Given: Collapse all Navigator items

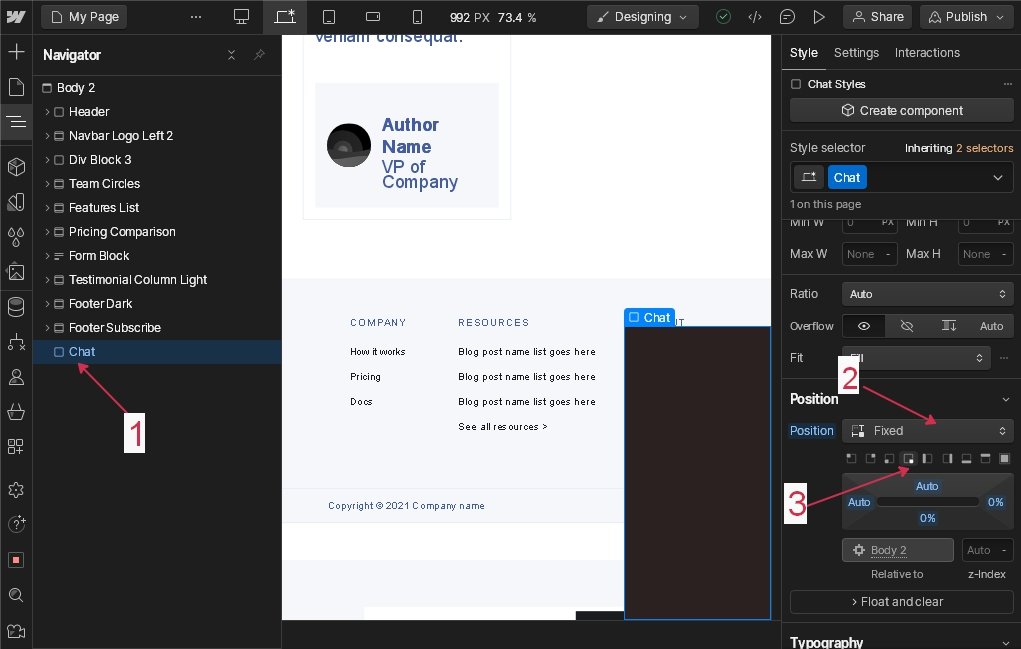Looking at the screenshot, I should point(232,55).
